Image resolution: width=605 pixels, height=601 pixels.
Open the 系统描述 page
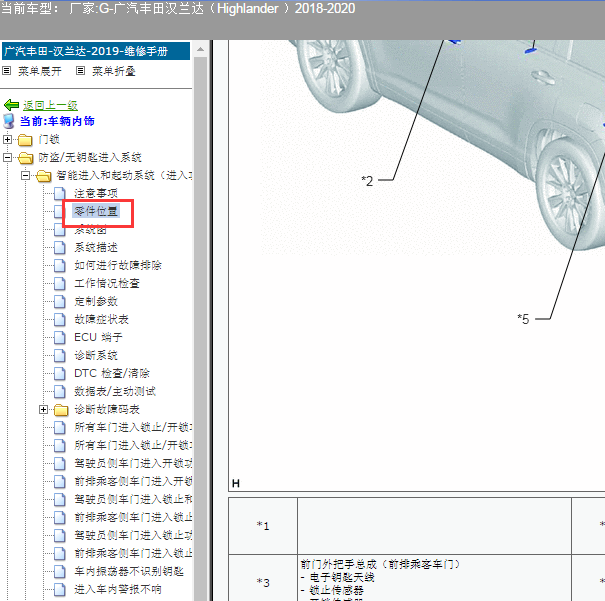(96, 247)
